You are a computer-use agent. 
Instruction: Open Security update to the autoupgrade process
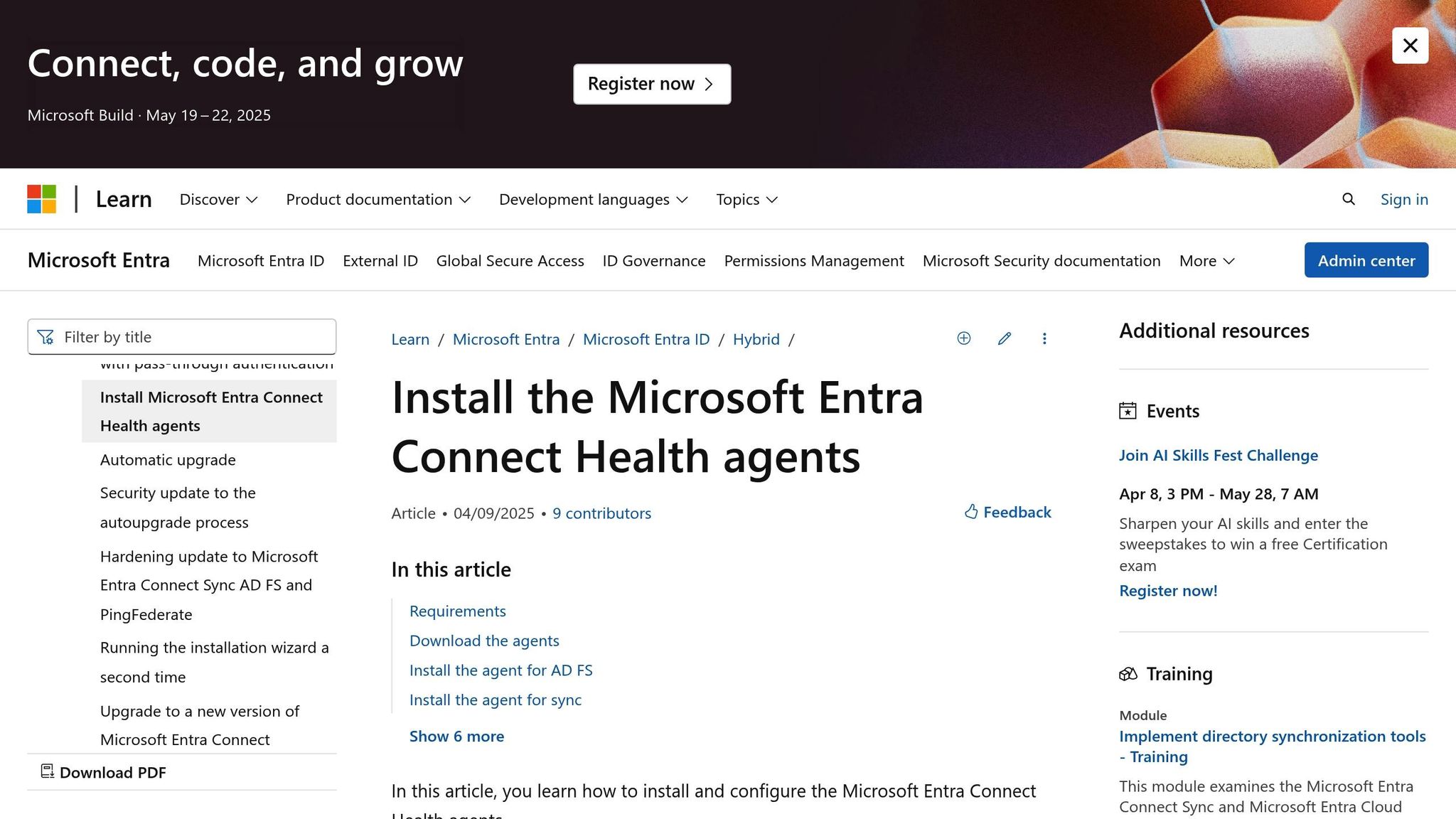178,508
